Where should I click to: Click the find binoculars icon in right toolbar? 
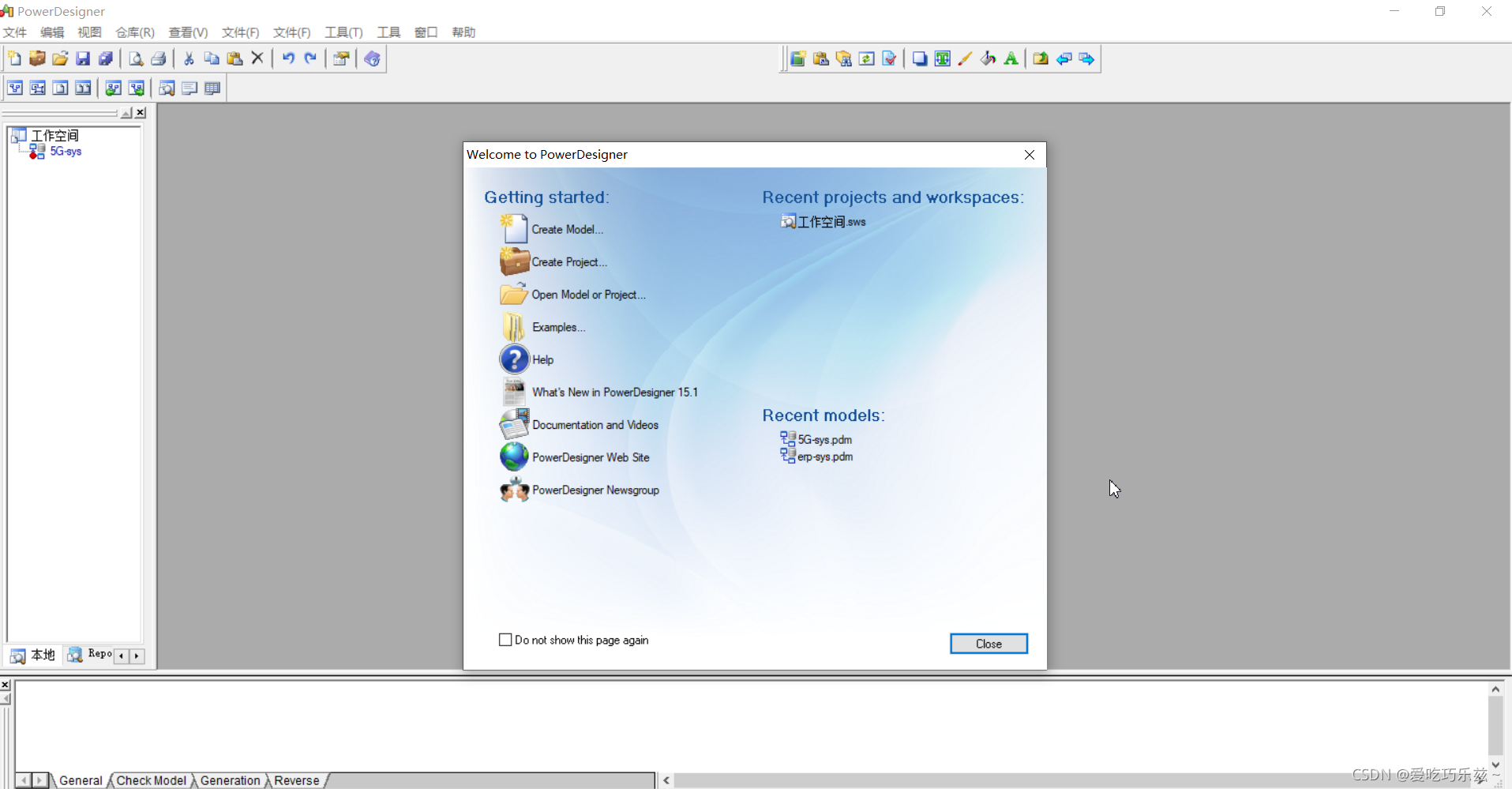point(844,58)
